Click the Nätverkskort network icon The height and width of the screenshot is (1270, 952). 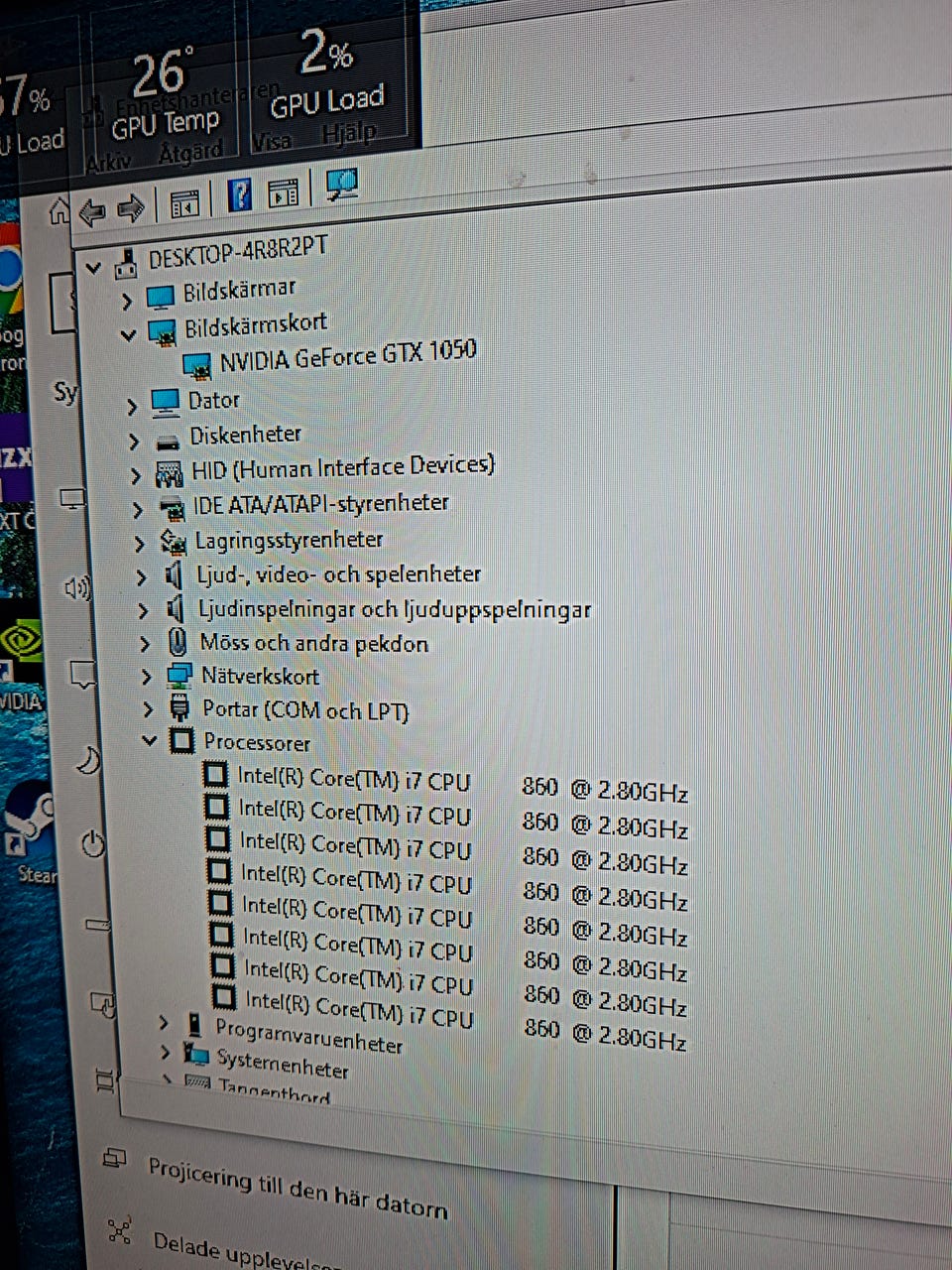(x=179, y=677)
